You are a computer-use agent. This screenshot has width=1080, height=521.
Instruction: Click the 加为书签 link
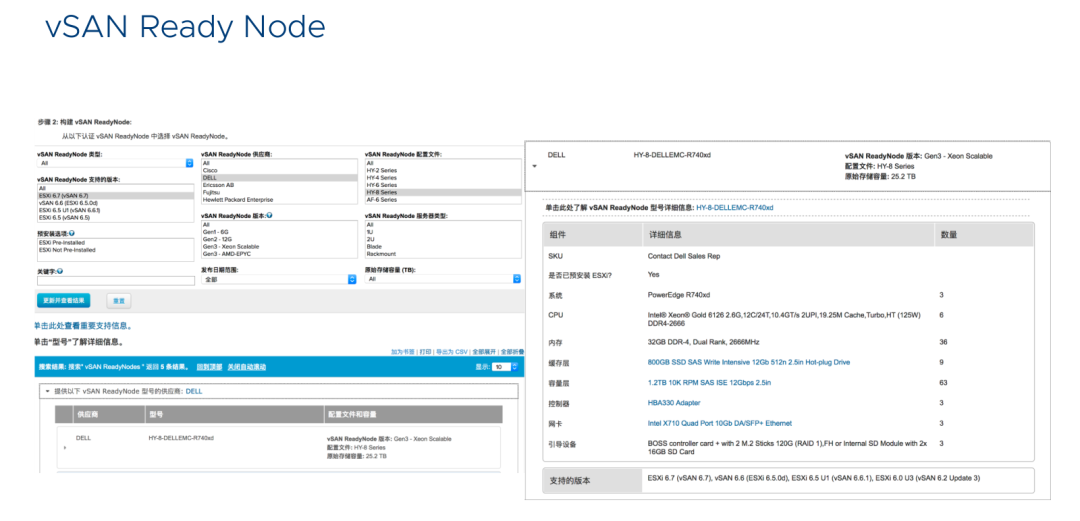point(403,351)
